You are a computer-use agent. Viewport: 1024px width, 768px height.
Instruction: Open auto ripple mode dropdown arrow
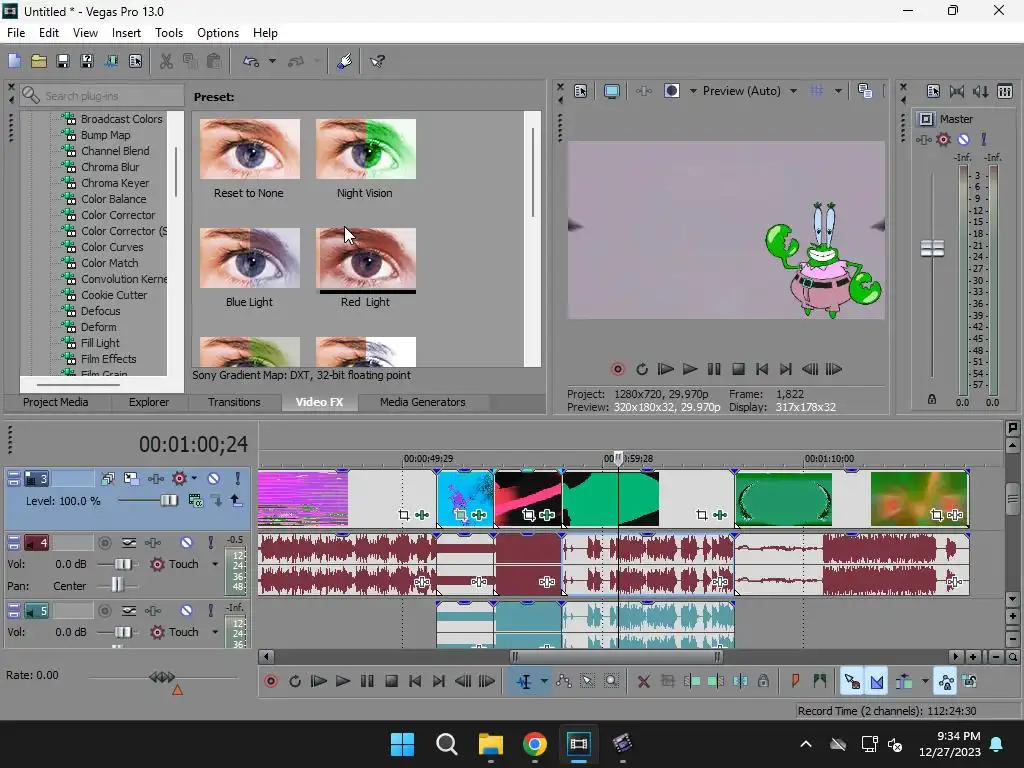(925, 682)
